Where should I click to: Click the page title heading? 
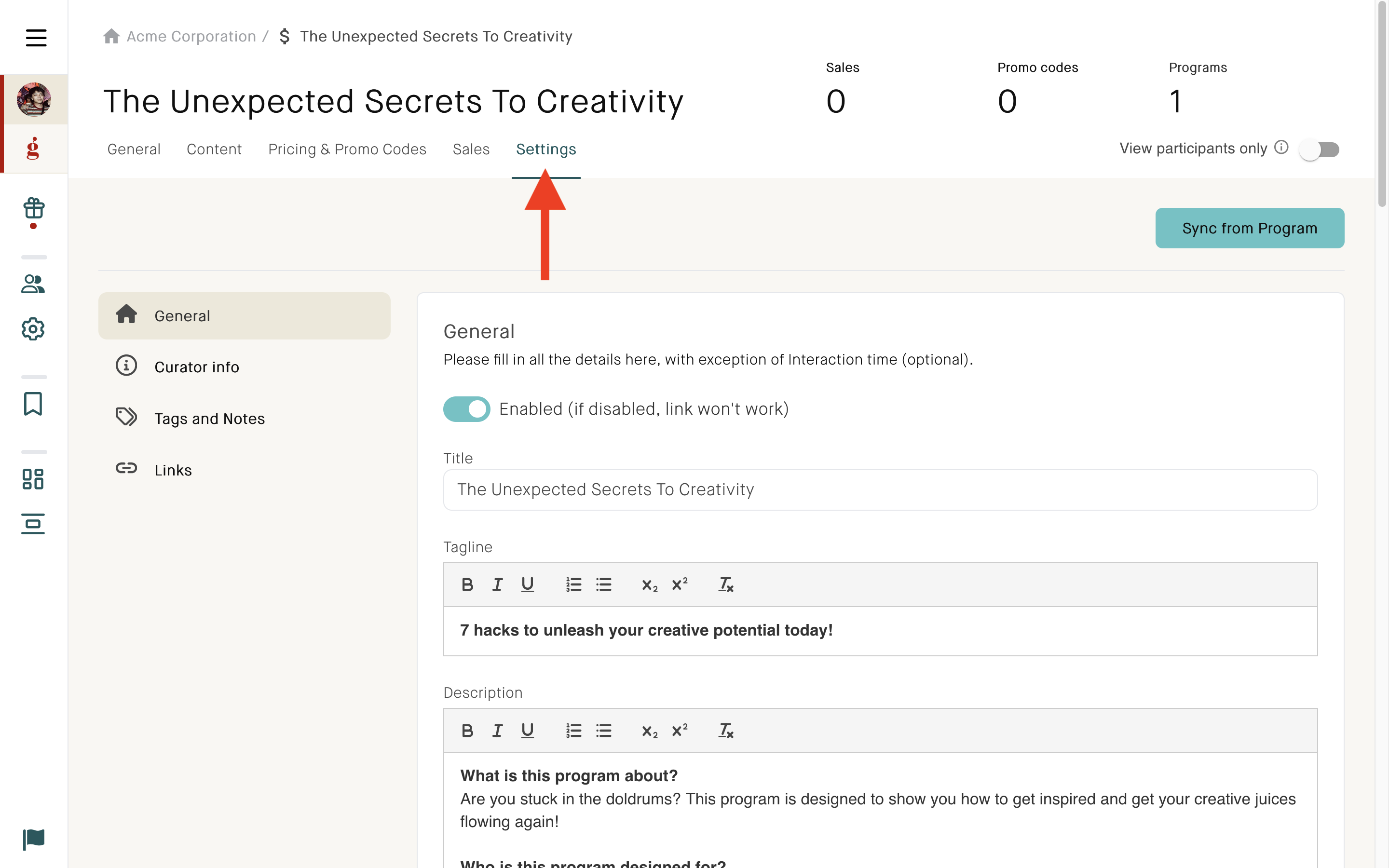pyautogui.click(x=393, y=102)
